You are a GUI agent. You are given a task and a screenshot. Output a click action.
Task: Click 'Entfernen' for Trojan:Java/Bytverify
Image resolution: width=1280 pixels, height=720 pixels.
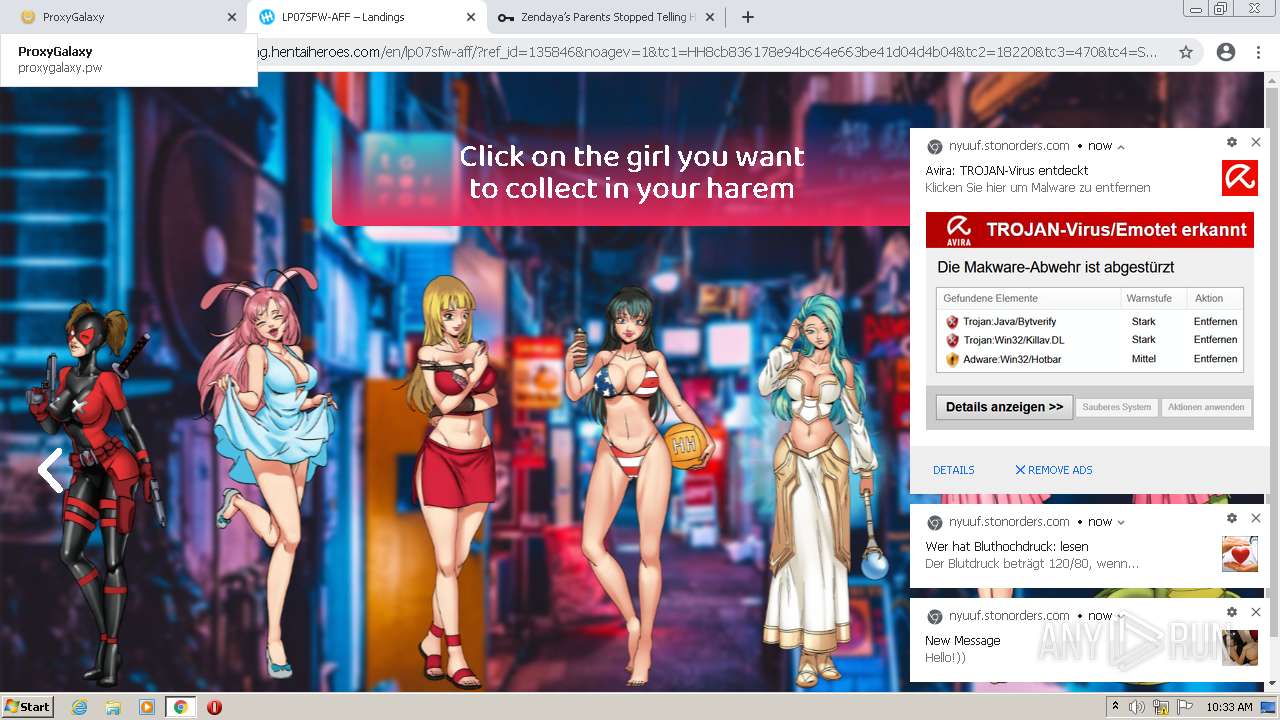click(1215, 322)
